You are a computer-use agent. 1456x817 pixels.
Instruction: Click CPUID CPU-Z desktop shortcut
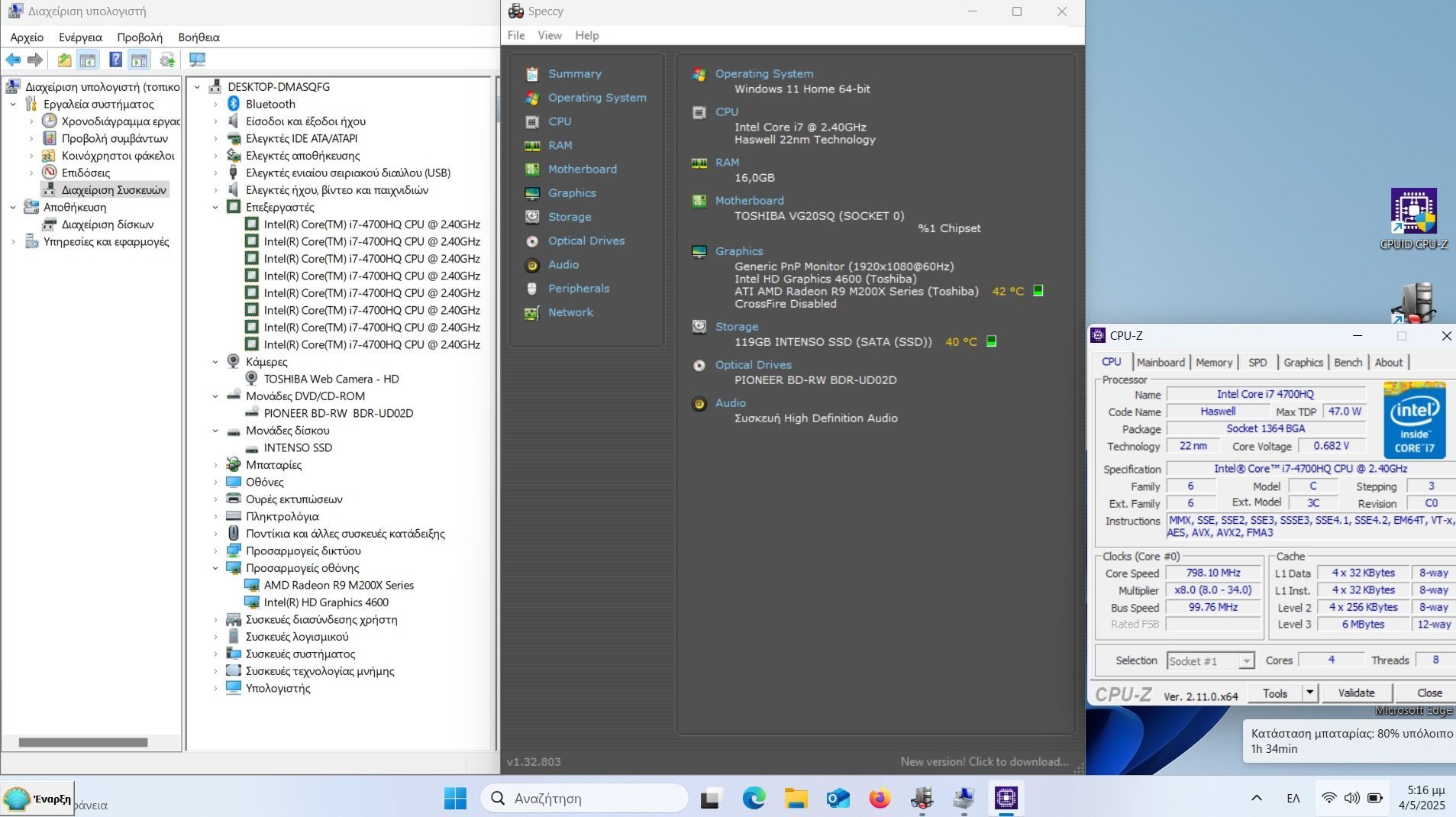click(x=1413, y=219)
